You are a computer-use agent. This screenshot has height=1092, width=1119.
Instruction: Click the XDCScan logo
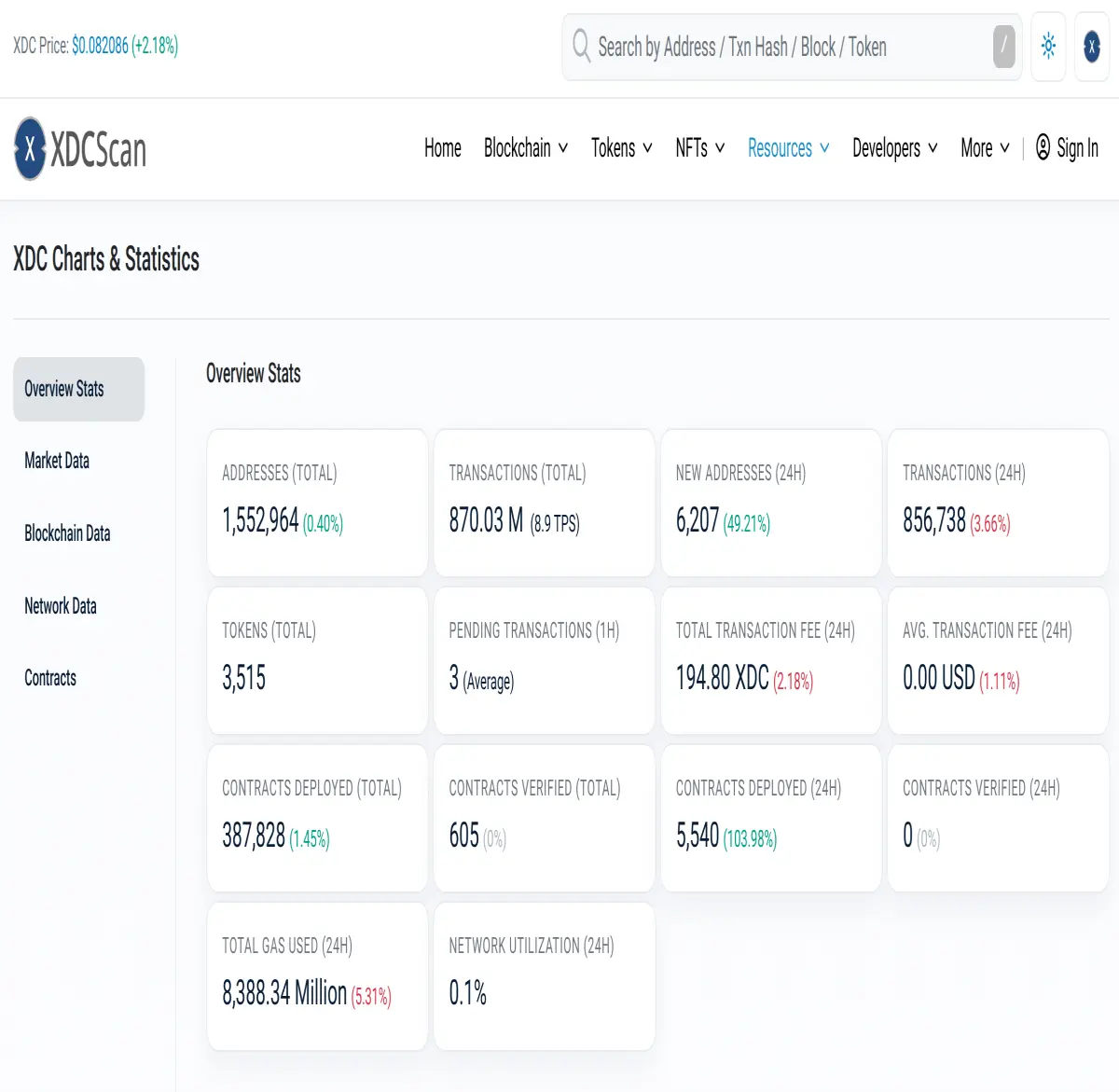pos(80,149)
